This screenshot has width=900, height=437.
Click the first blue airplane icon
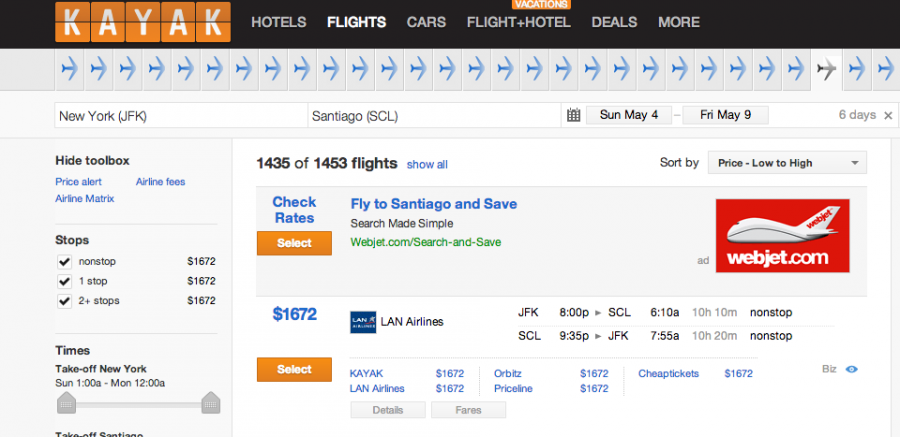69,69
